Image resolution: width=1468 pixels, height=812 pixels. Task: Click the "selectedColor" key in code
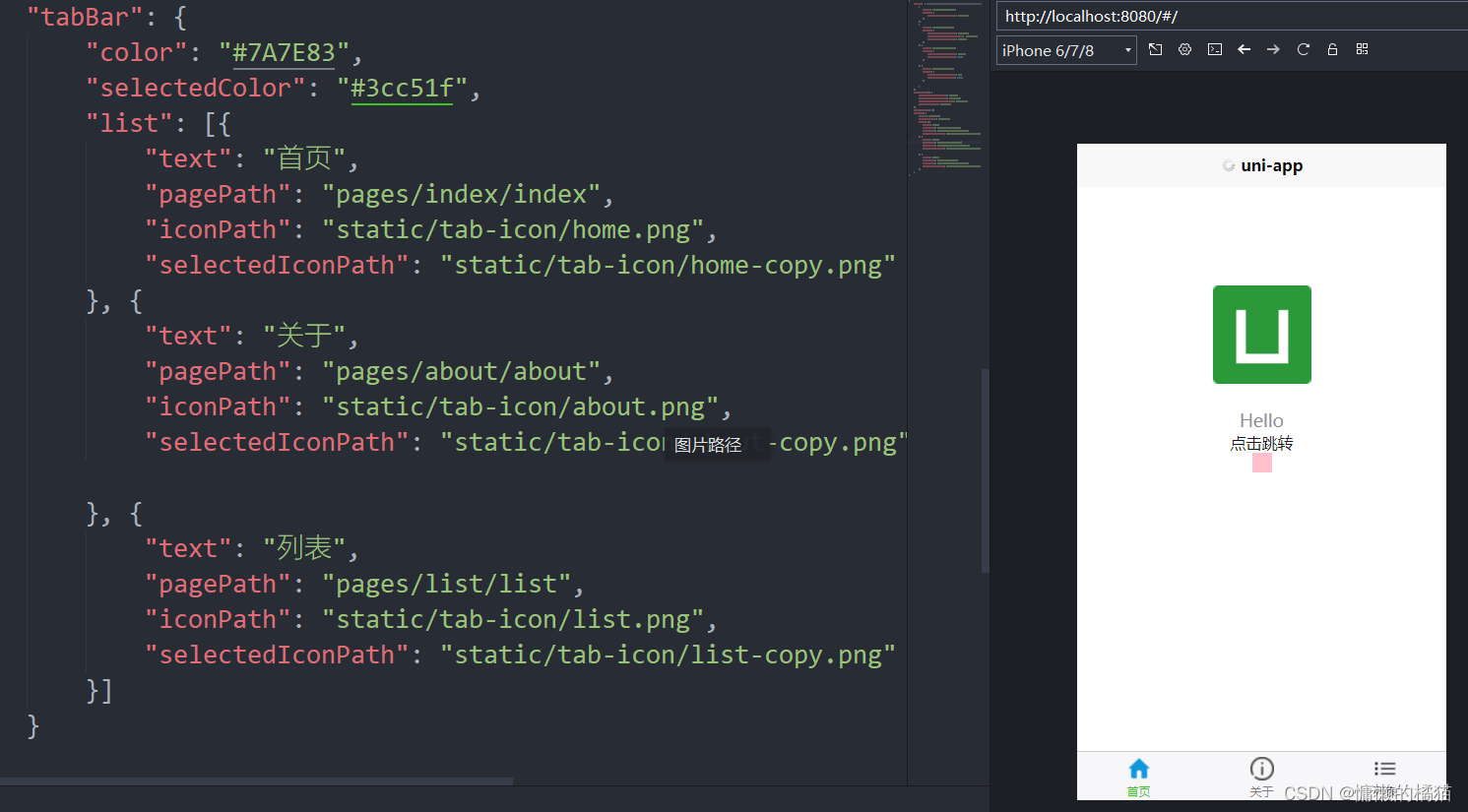click(195, 89)
